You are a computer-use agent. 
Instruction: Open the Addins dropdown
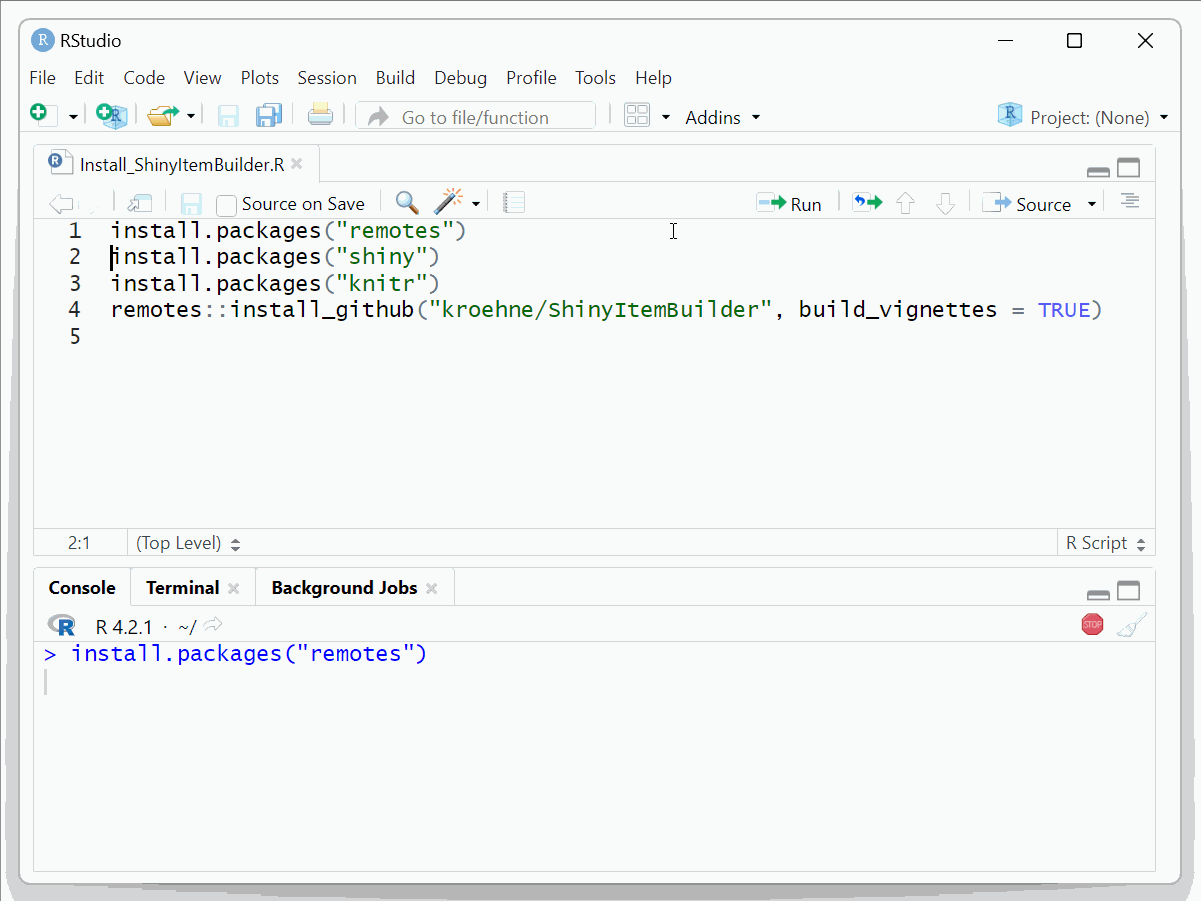pyautogui.click(x=722, y=117)
